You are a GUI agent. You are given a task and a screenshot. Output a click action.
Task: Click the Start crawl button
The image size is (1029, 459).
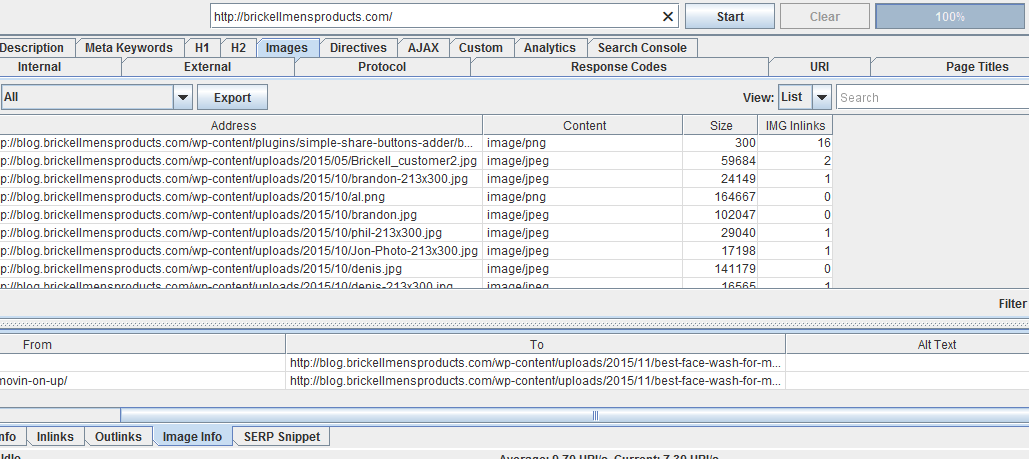click(730, 17)
